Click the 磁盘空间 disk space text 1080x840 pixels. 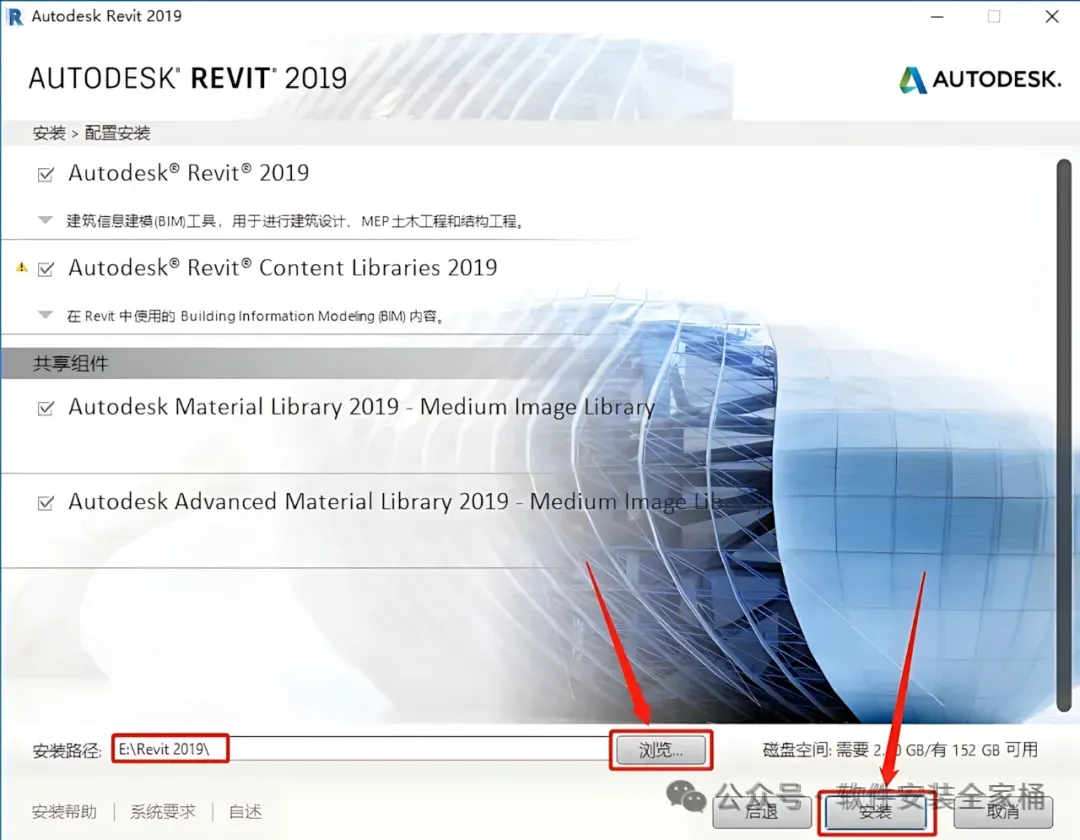900,750
